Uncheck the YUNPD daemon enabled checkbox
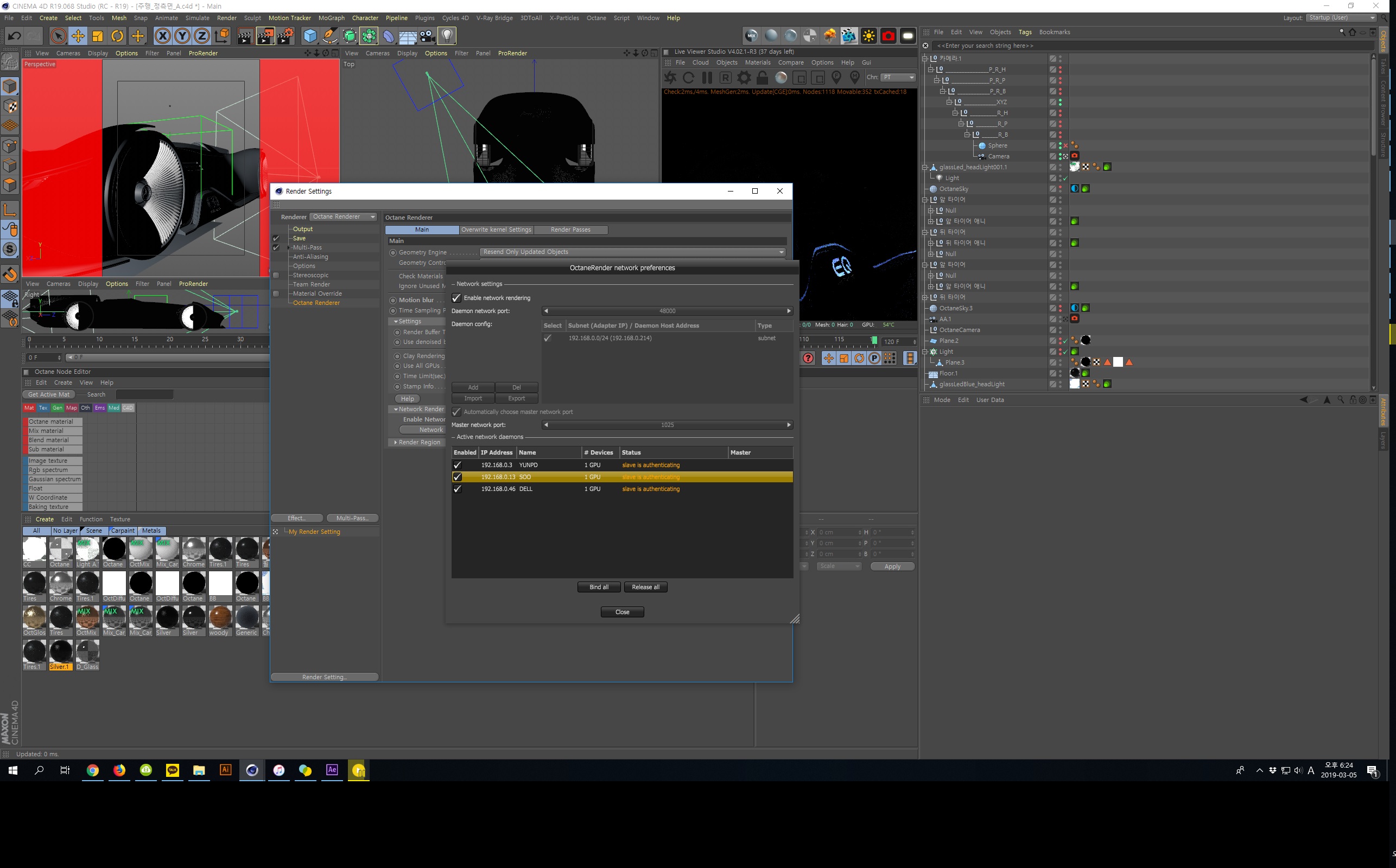Screen dimensions: 1396x868 tap(458, 465)
